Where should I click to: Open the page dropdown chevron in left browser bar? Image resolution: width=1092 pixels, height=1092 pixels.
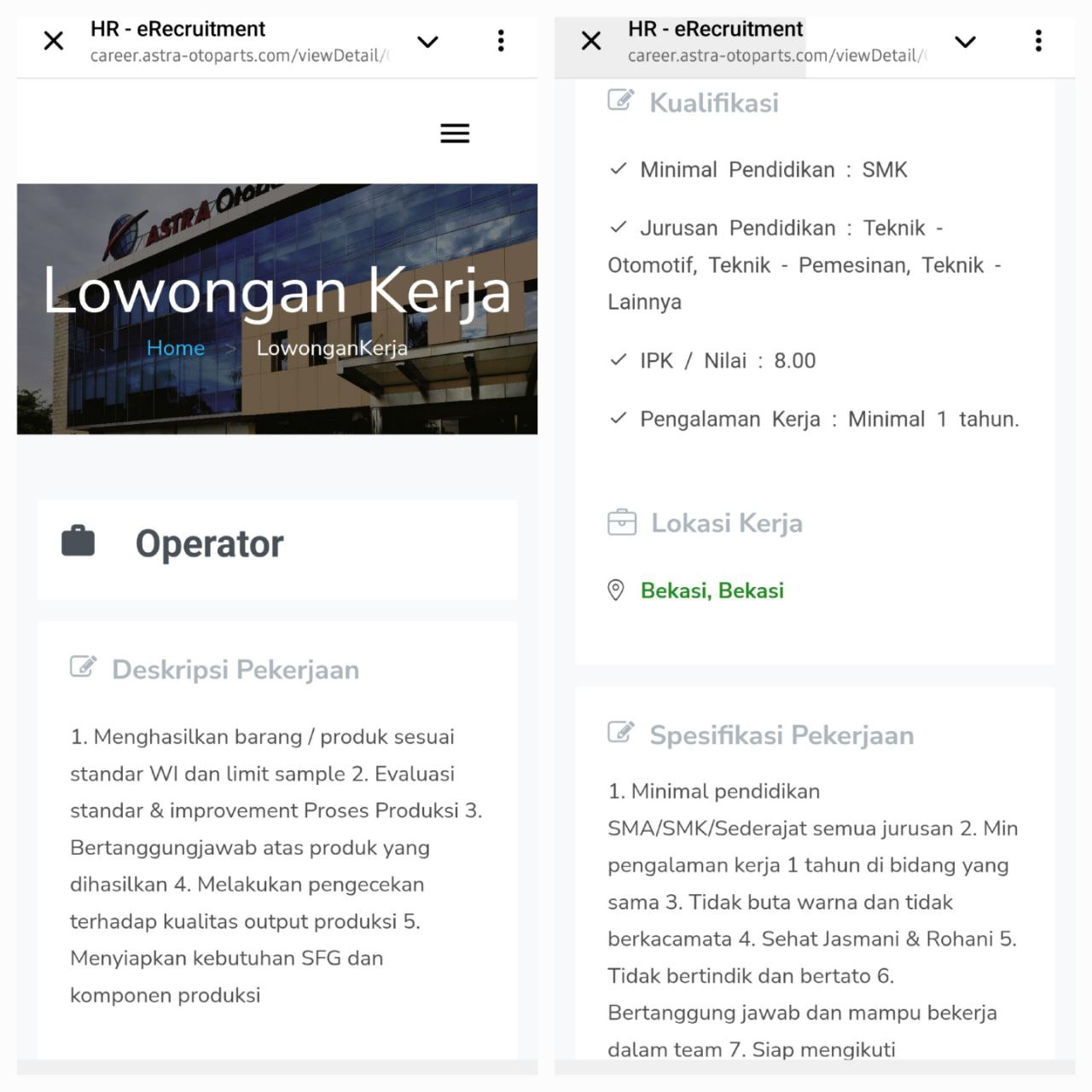[x=427, y=41]
